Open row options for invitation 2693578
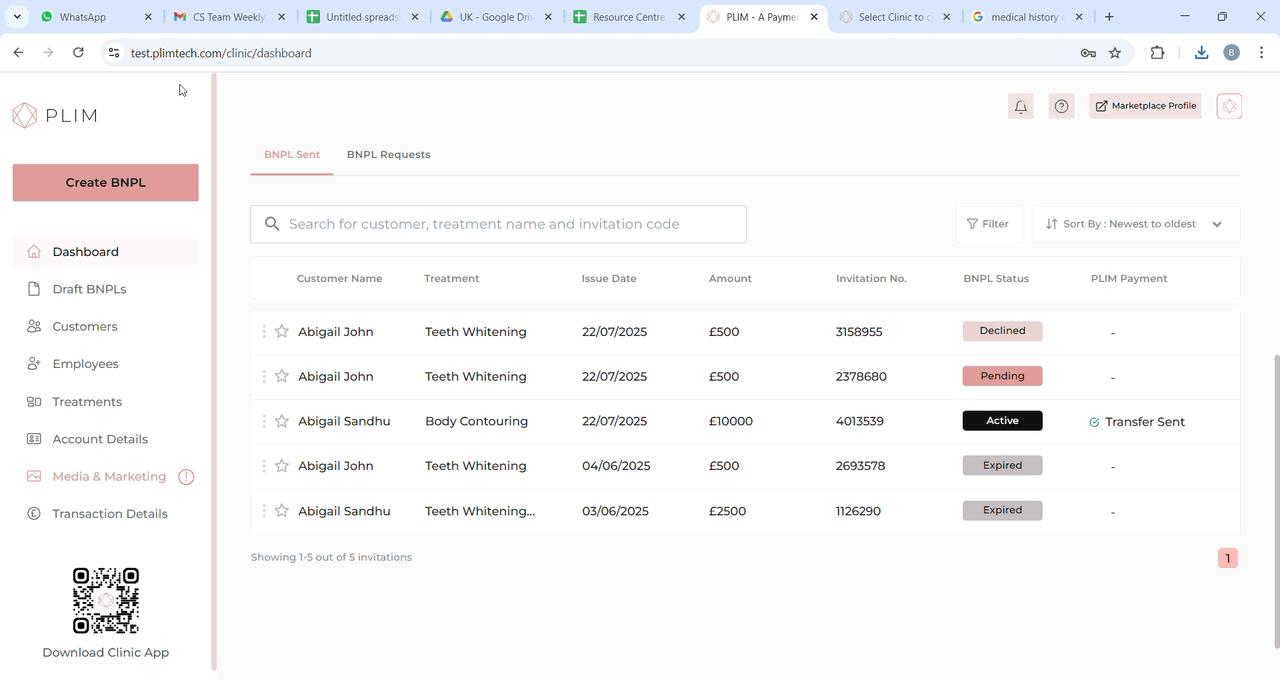This screenshot has height=680, width=1280. click(264, 466)
